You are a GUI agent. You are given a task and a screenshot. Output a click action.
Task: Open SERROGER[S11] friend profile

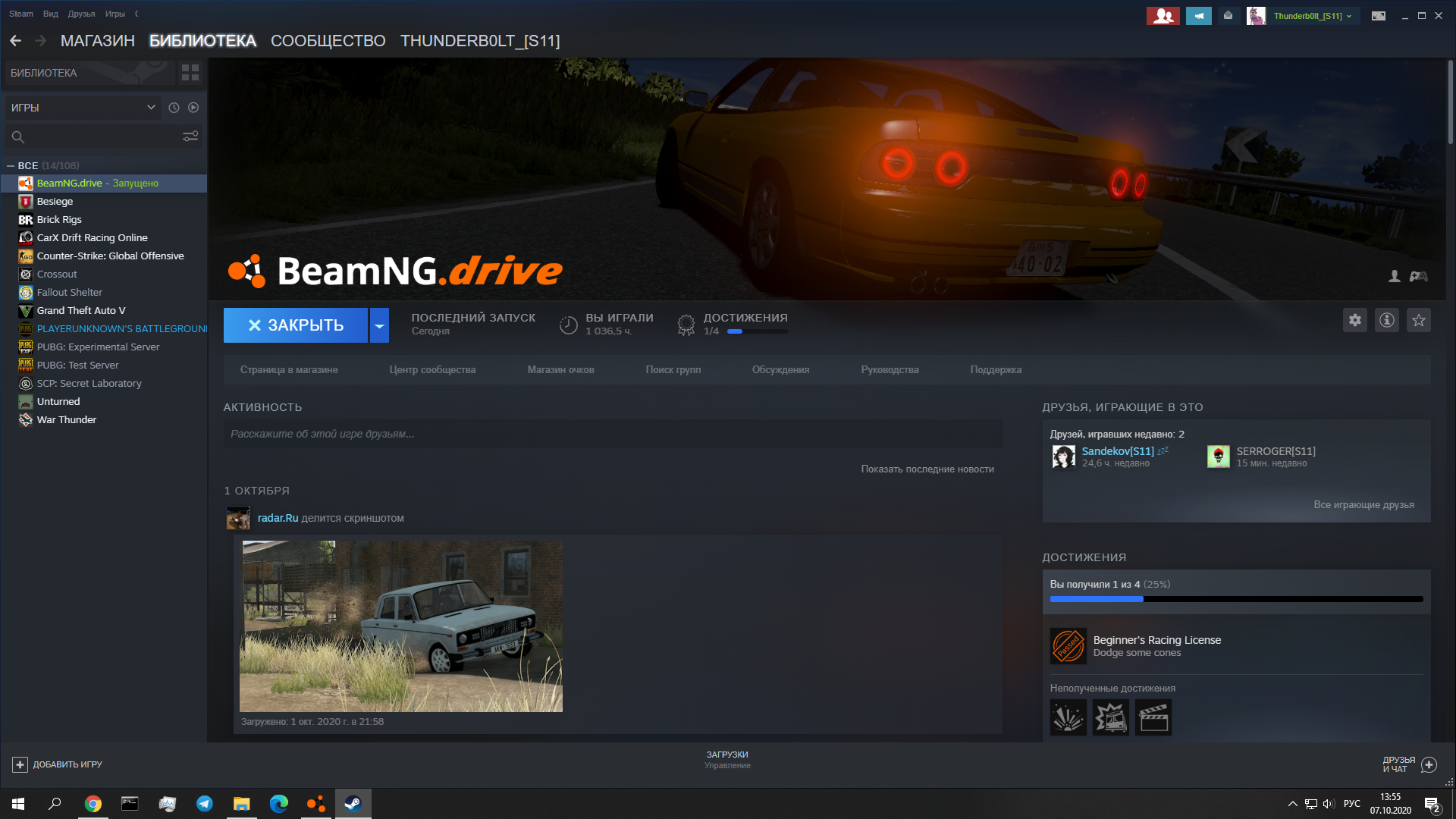click(1276, 451)
